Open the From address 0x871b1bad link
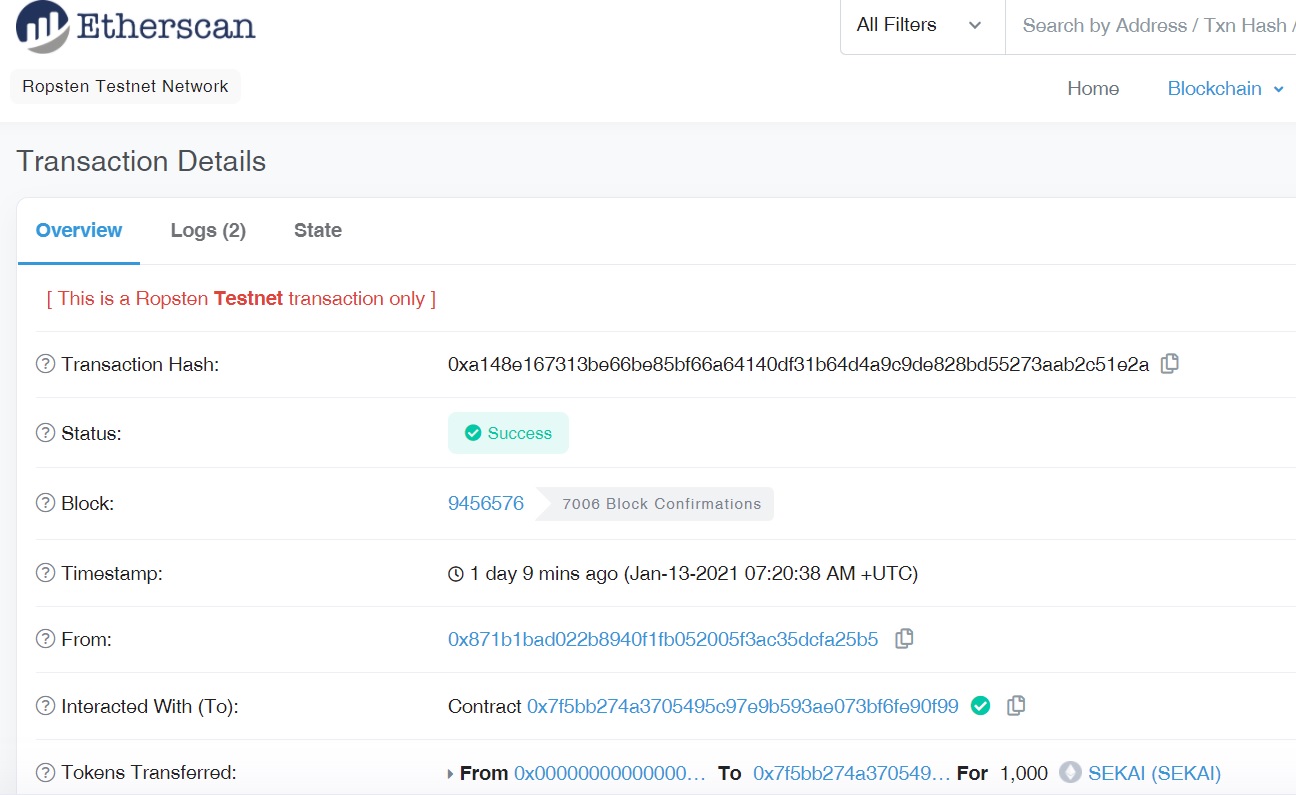 tap(663, 639)
